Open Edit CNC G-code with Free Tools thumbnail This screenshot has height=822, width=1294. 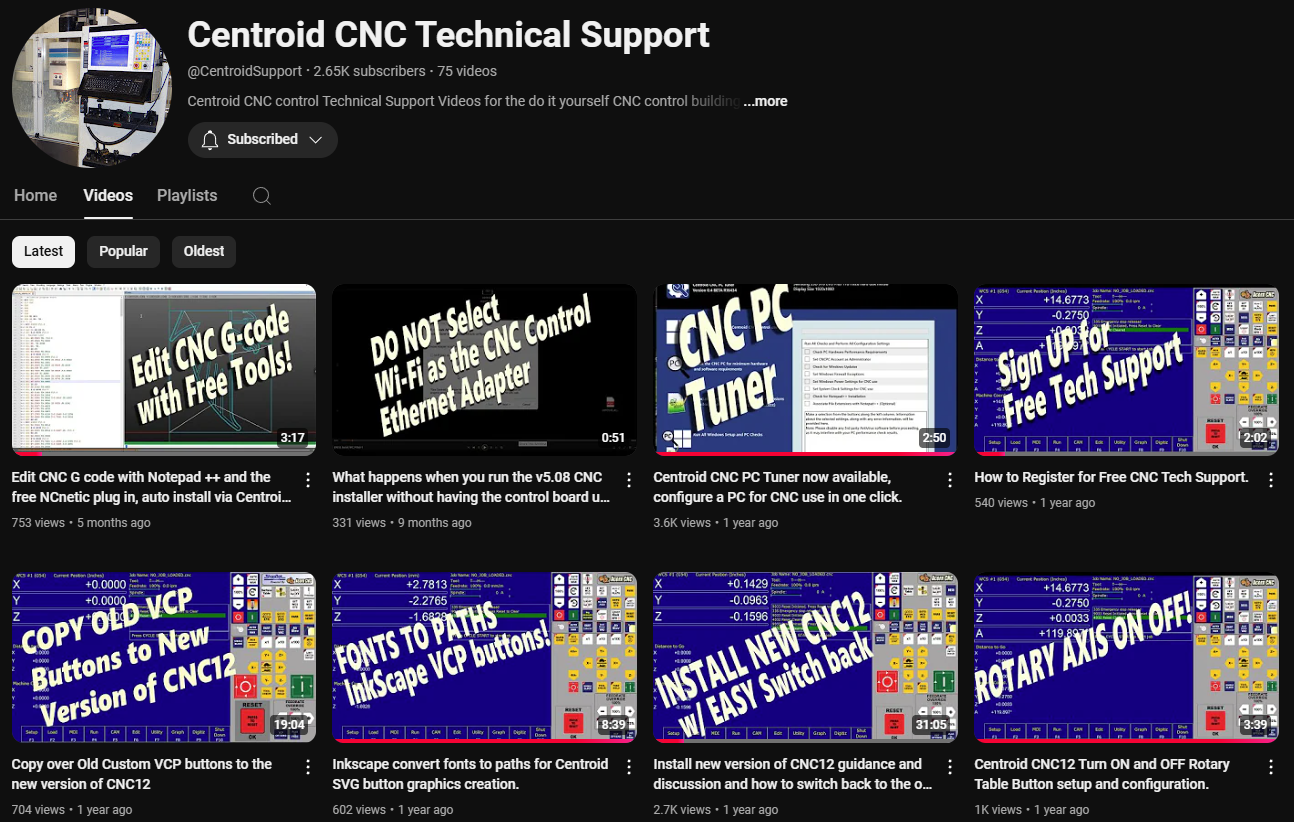coord(164,369)
